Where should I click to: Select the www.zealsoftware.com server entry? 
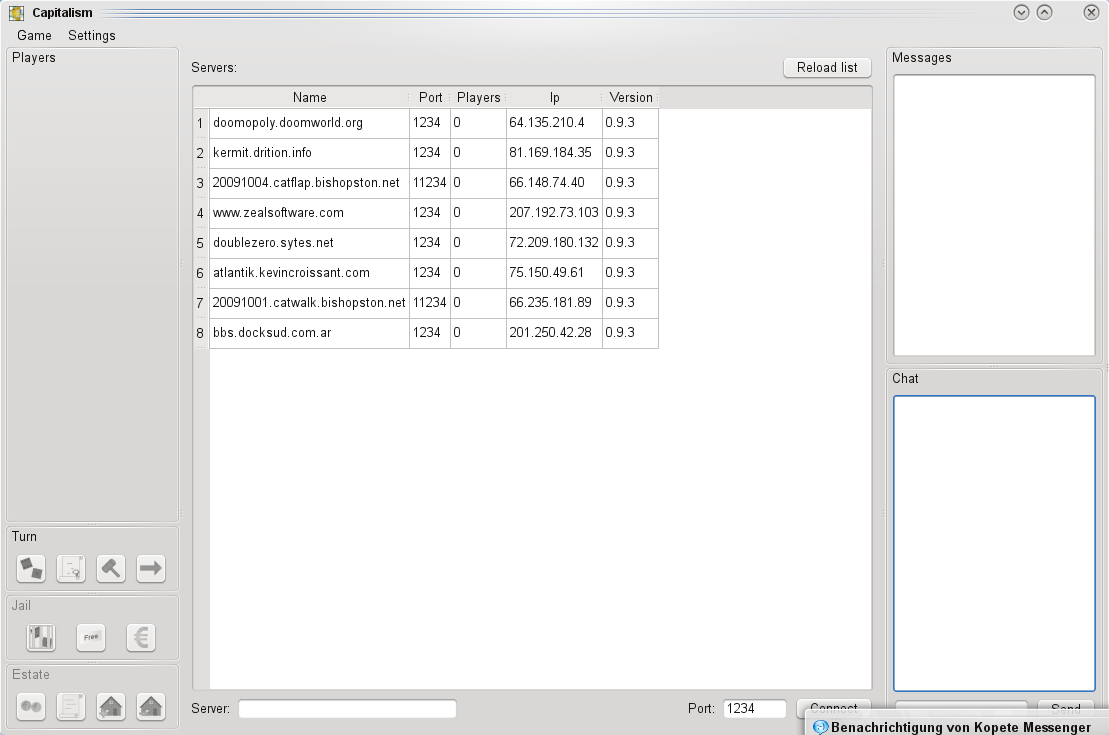[278, 213]
